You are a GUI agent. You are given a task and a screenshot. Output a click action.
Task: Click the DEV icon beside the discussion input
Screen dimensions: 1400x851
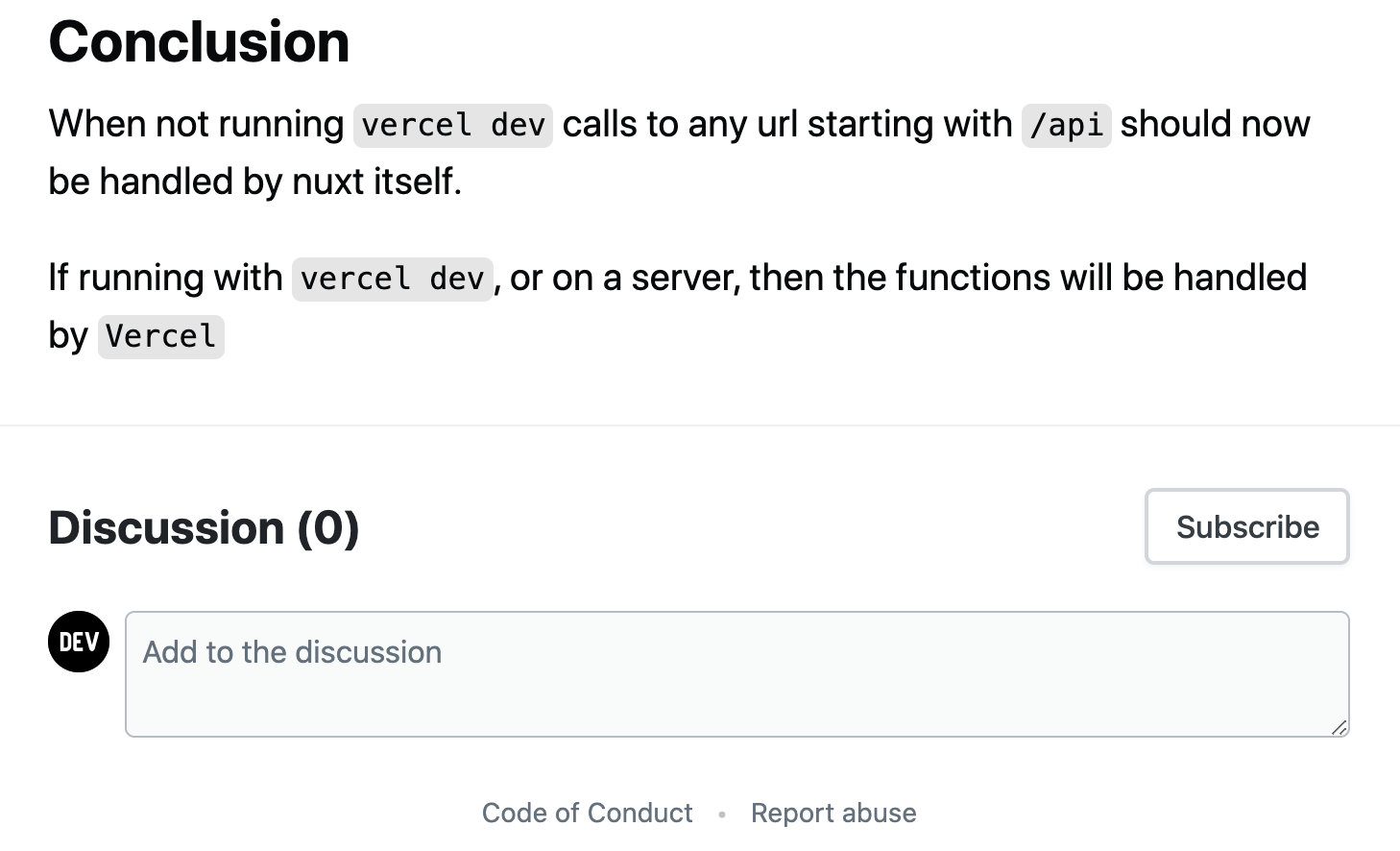click(x=79, y=642)
